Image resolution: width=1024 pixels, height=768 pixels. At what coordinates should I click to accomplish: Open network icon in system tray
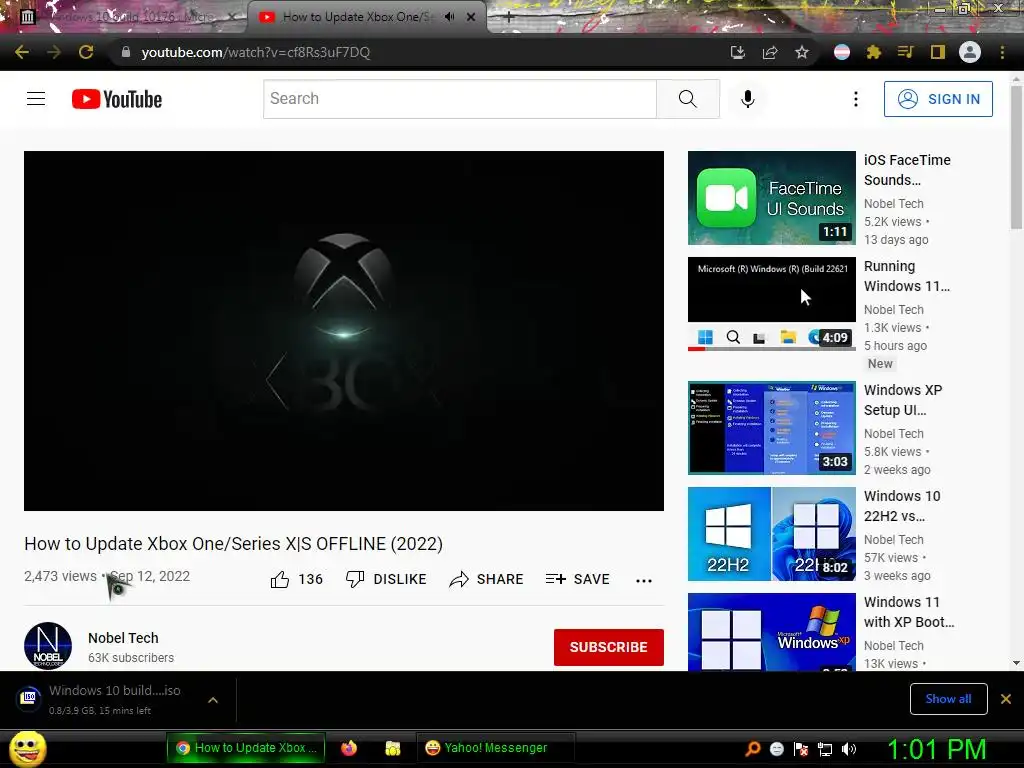(x=825, y=749)
